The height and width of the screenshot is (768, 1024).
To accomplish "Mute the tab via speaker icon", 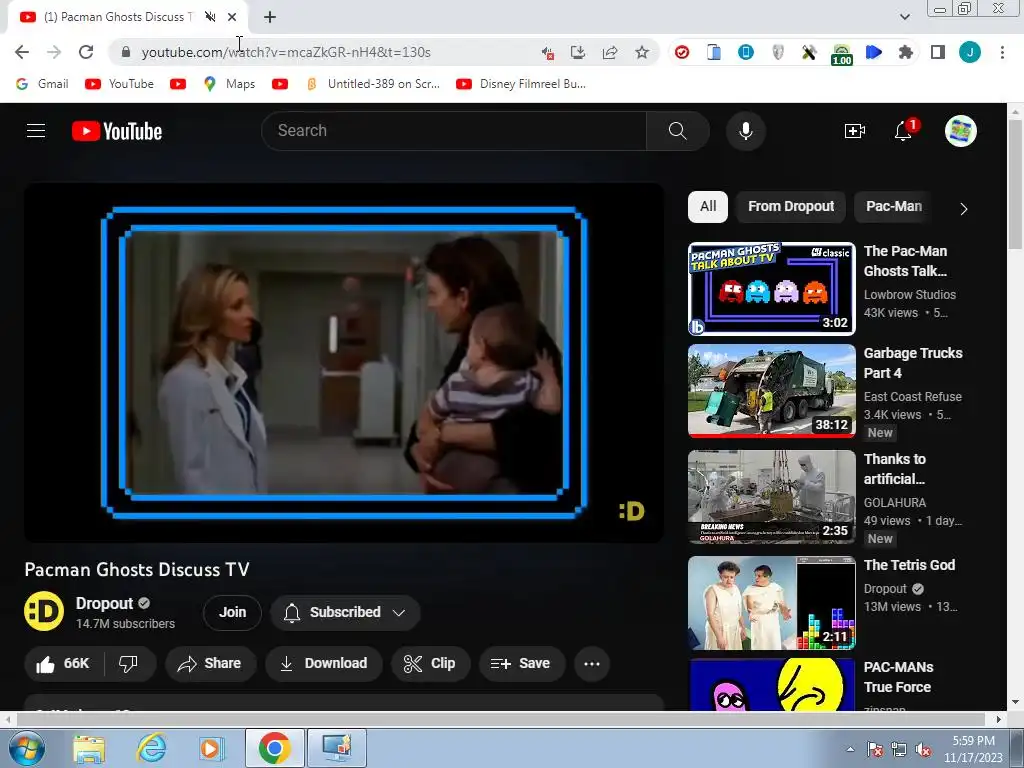I will click(x=210, y=17).
